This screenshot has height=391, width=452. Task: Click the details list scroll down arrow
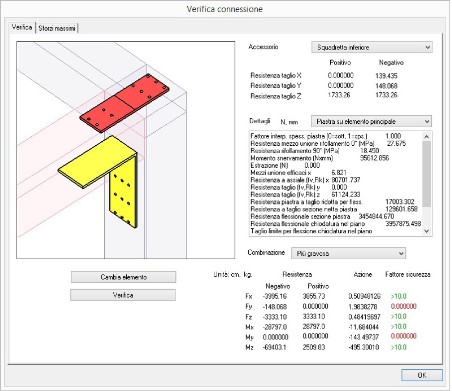click(x=427, y=231)
